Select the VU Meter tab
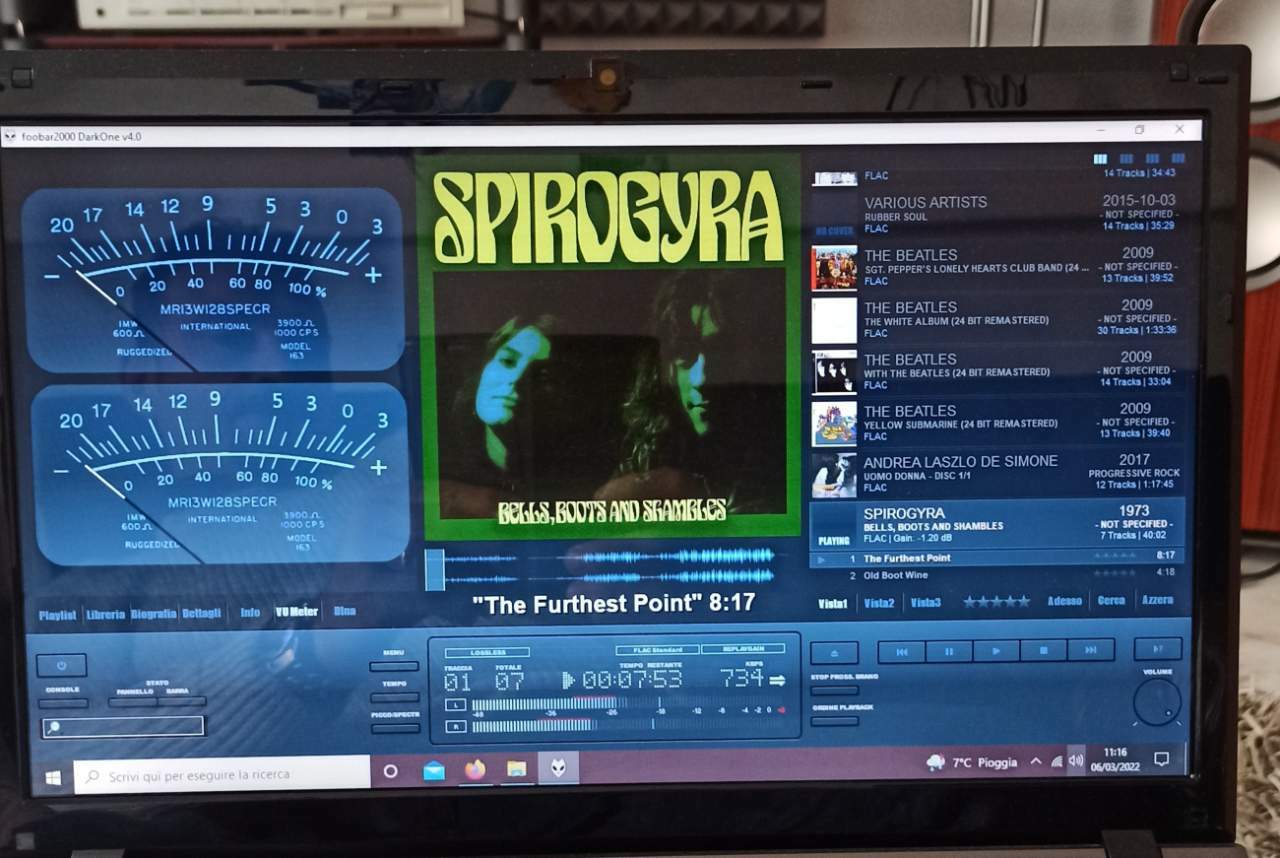This screenshot has height=858, width=1280. pyautogui.click(x=296, y=611)
